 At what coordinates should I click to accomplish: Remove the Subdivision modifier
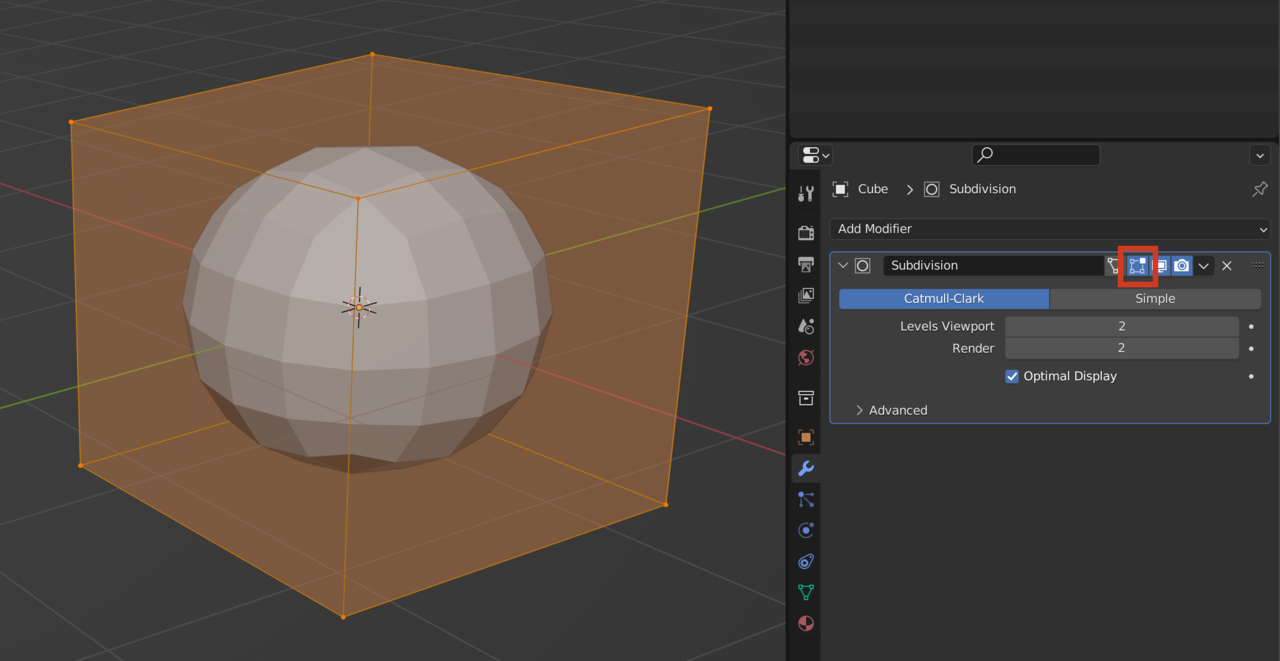click(1227, 265)
